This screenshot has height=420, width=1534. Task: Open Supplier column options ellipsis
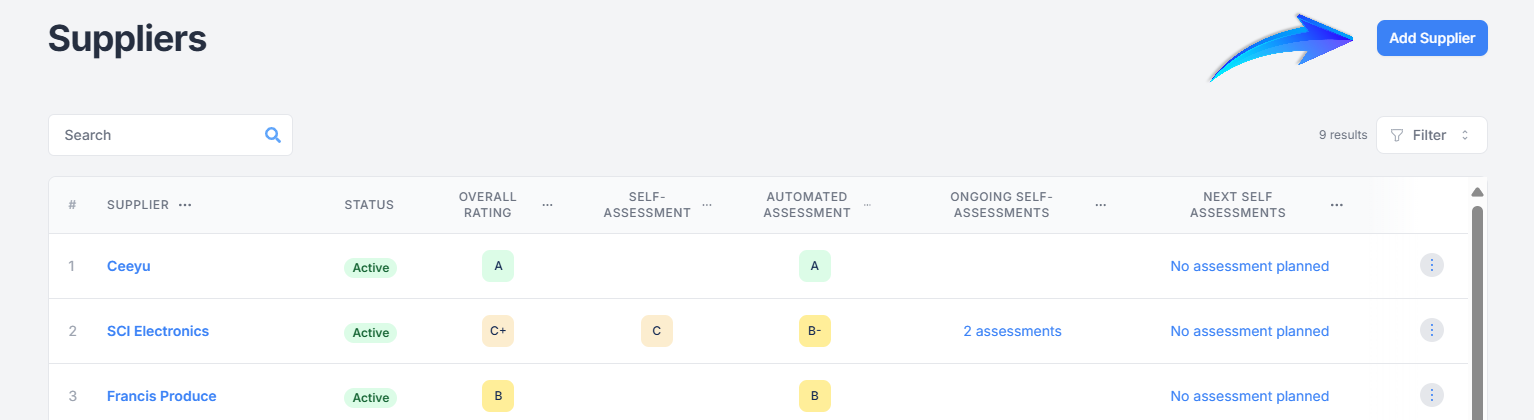[x=185, y=205]
